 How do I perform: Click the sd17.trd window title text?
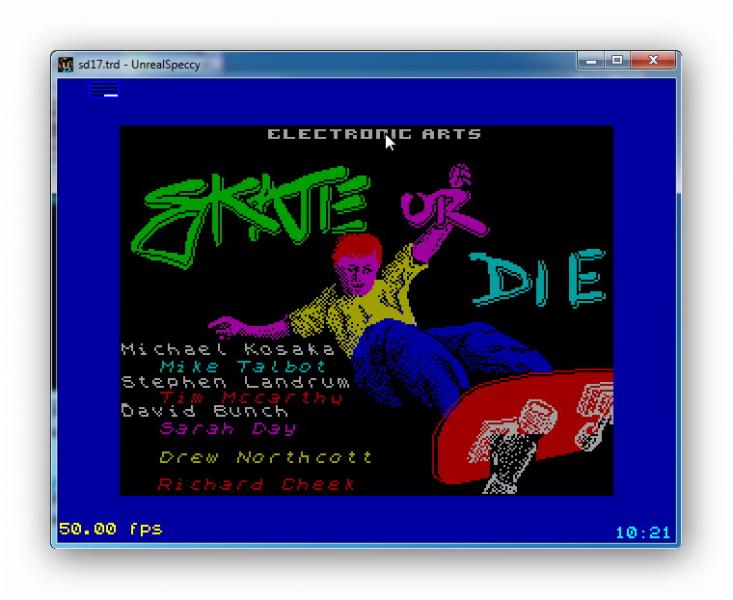(x=139, y=64)
